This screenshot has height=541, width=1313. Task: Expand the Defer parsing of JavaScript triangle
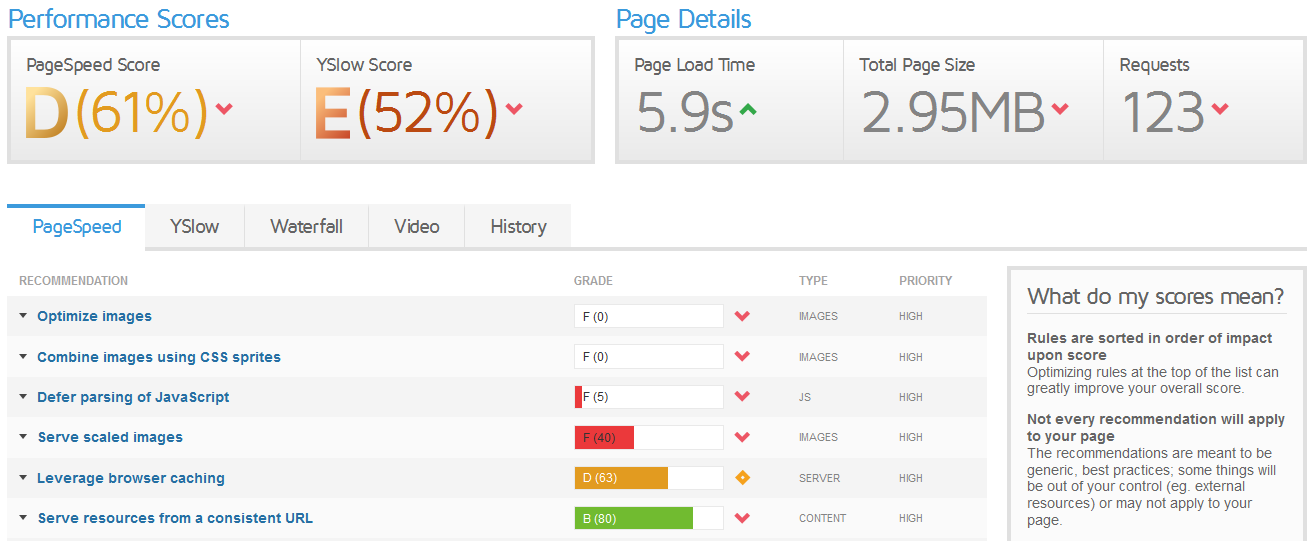(23, 397)
